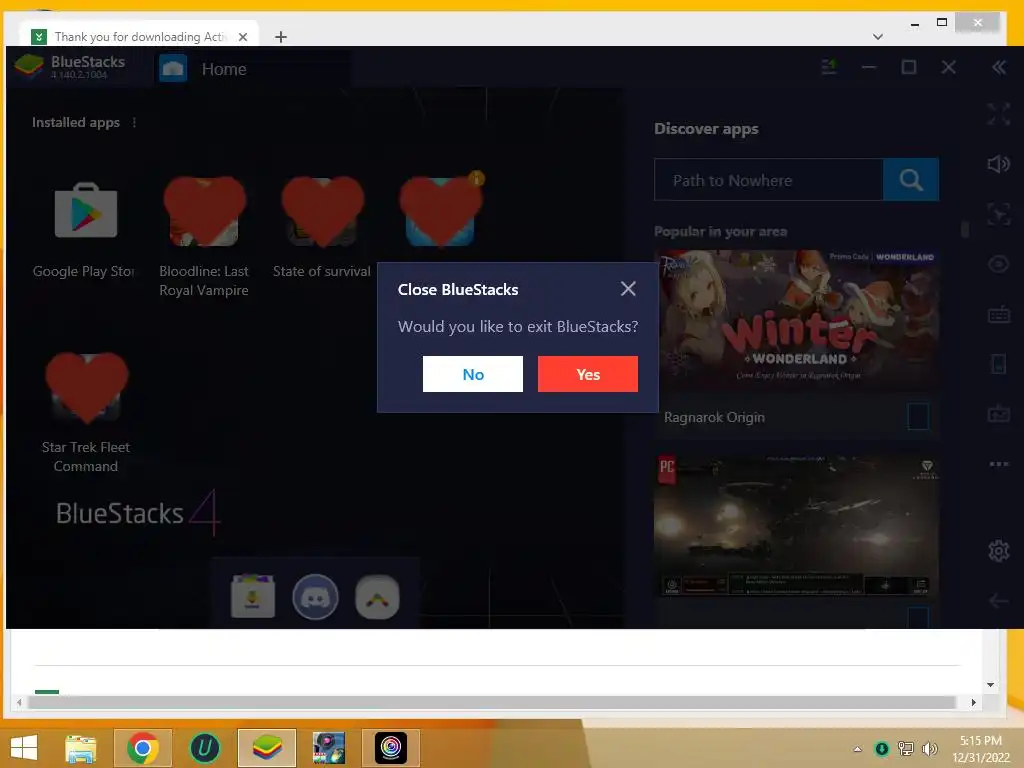The height and width of the screenshot is (768, 1024).
Task: Click the Discover apps search field
Action: coord(769,180)
